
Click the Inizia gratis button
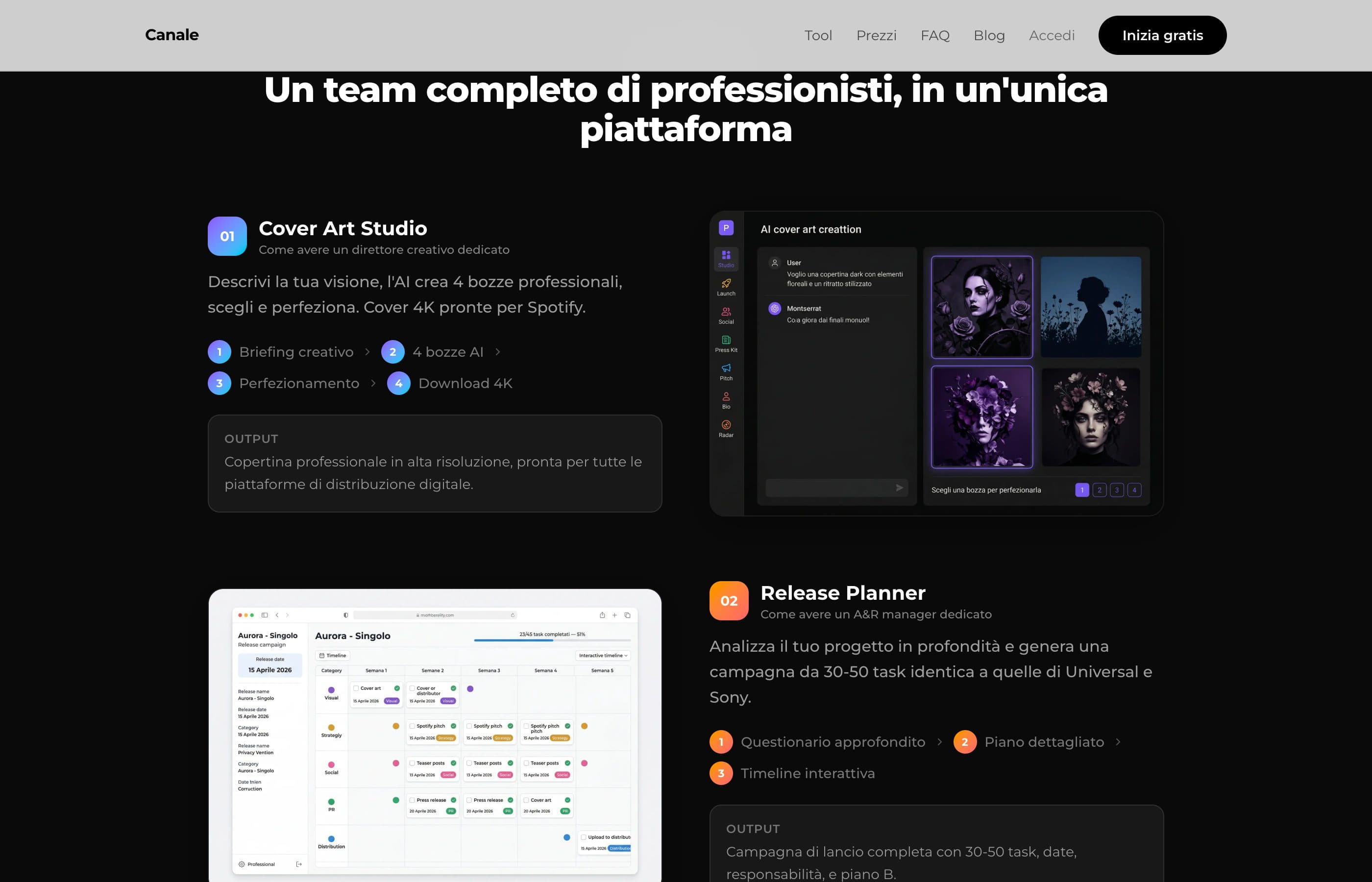coord(1162,35)
